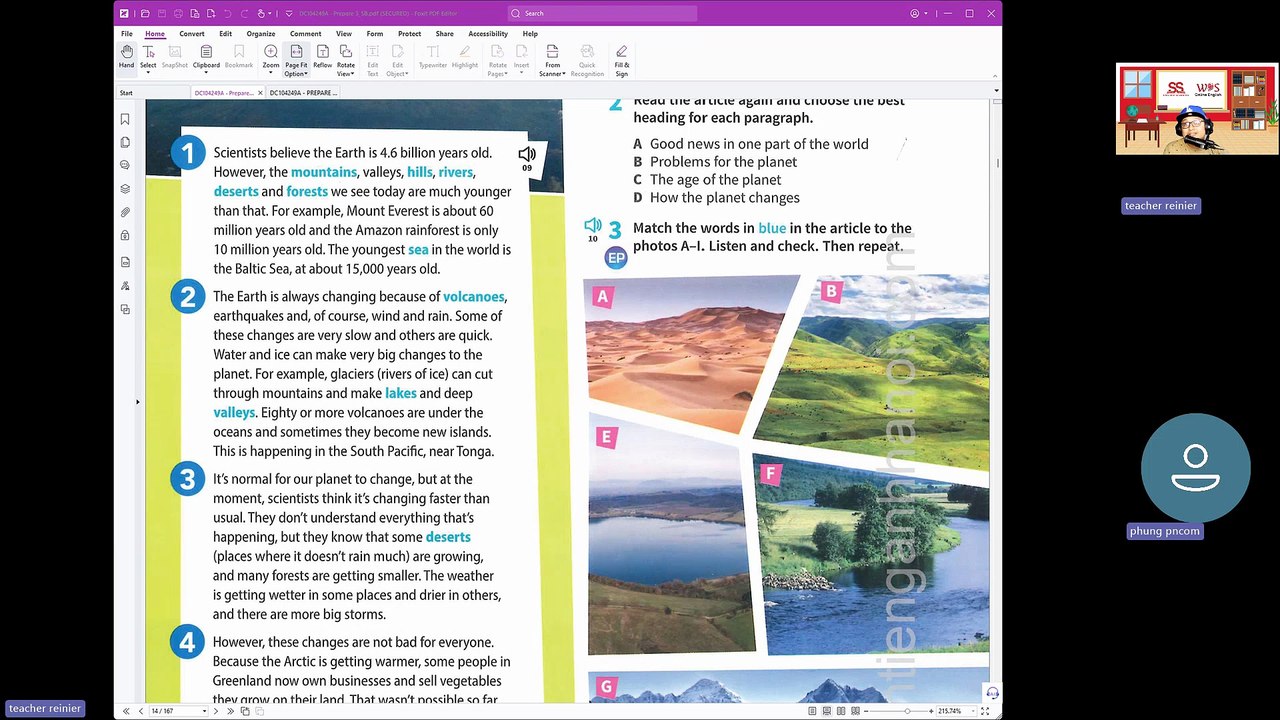The width and height of the screenshot is (1280, 720).
Task: Open Fill & Sign tool
Action: pos(622,60)
